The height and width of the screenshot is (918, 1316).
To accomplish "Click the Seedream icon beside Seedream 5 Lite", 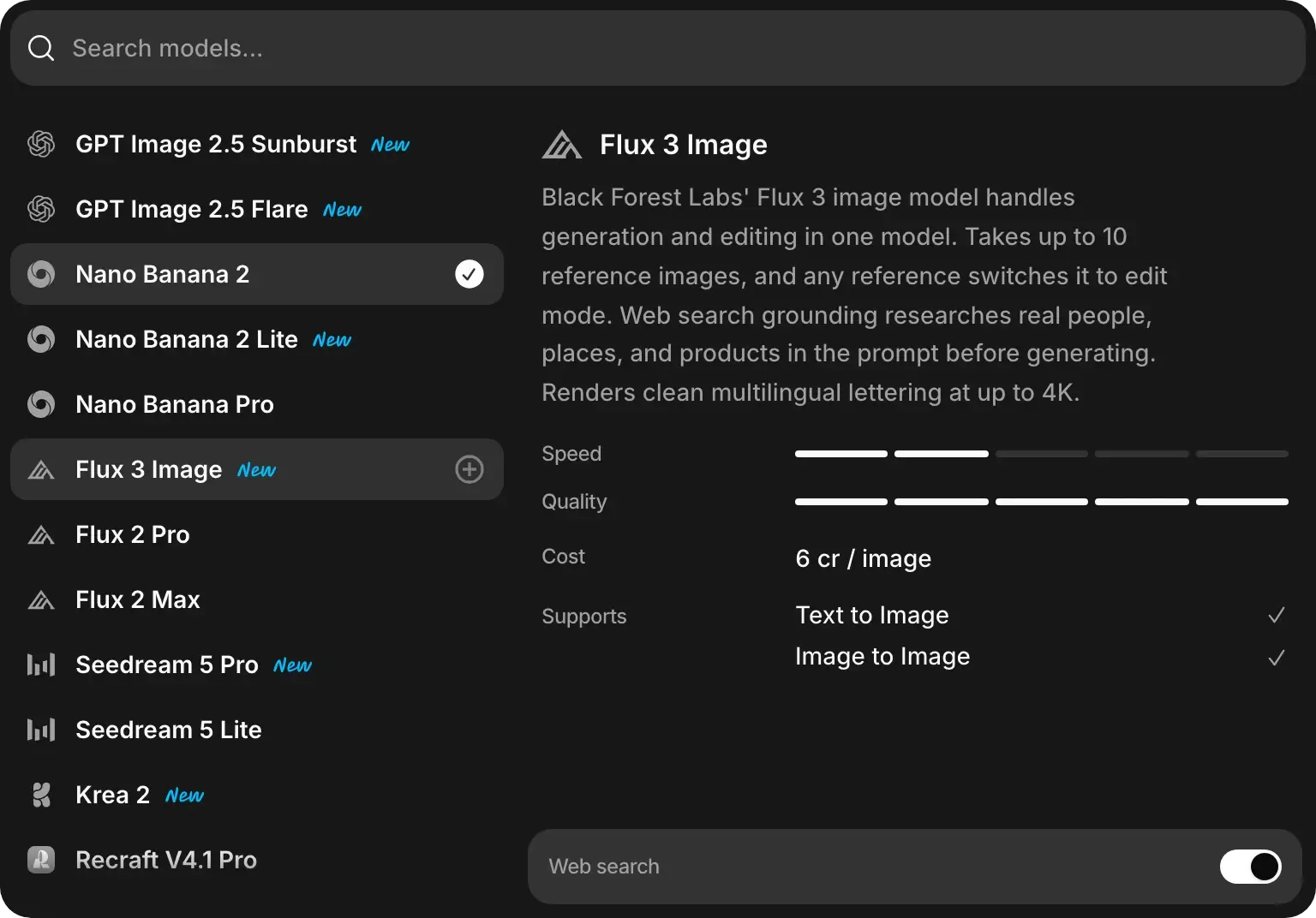I will click(41, 730).
